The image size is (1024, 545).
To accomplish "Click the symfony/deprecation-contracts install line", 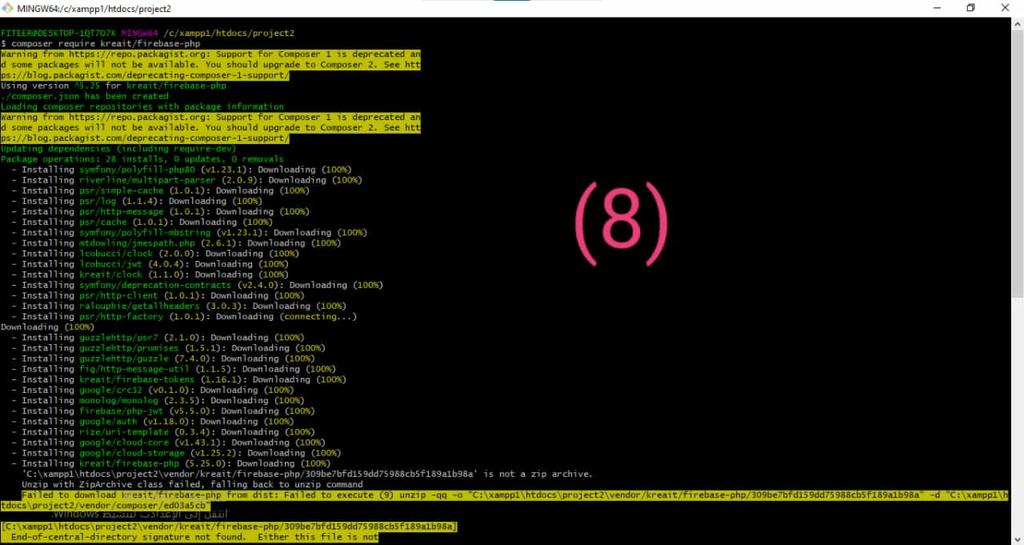I will coord(197,285).
